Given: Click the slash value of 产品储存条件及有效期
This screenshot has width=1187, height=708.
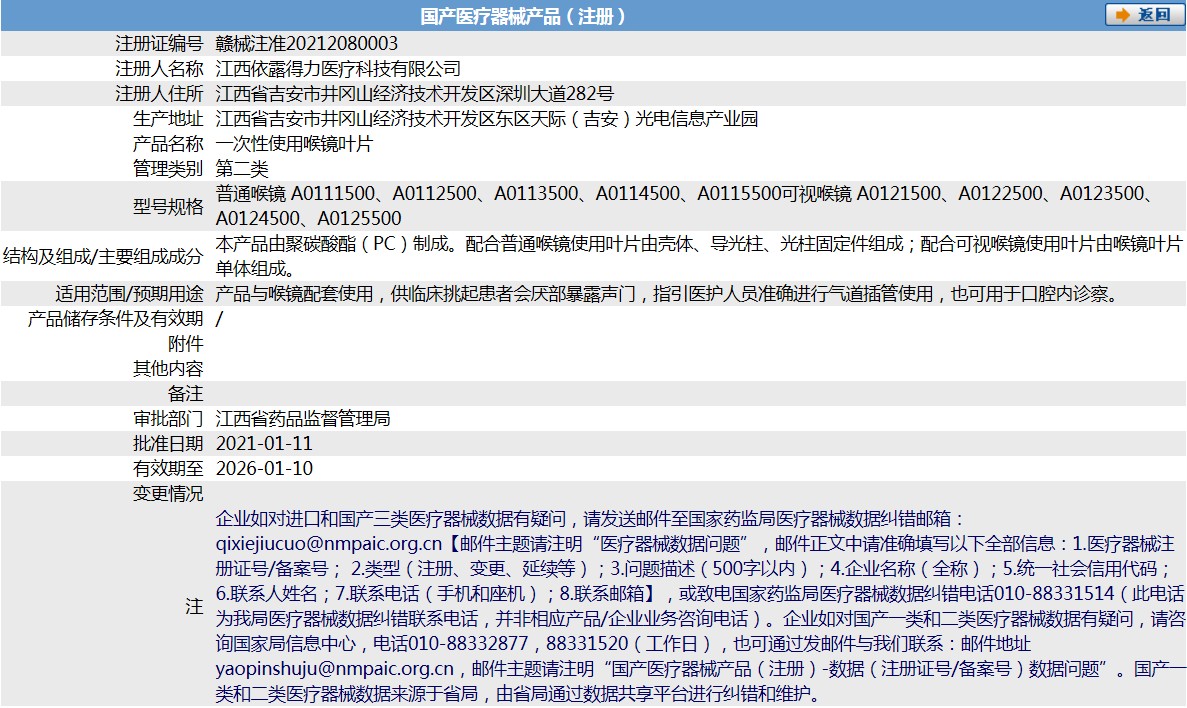Looking at the screenshot, I should pos(220,319).
